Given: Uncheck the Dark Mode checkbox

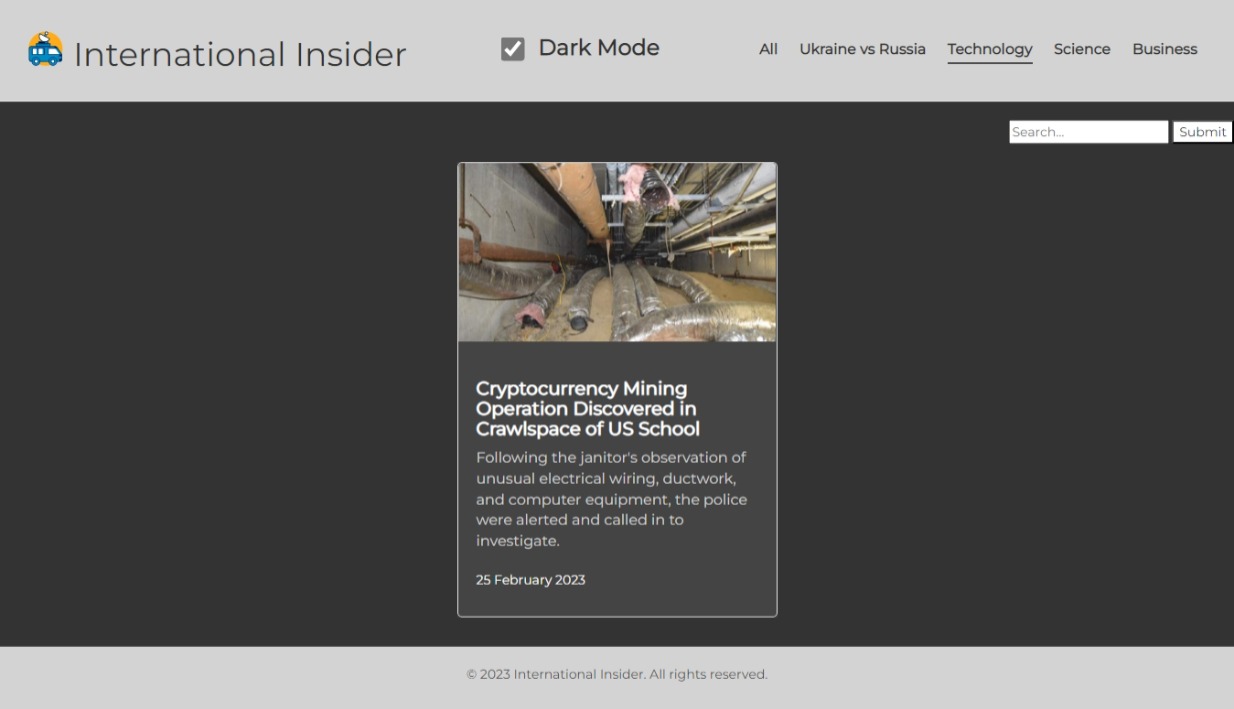Looking at the screenshot, I should (512, 49).
